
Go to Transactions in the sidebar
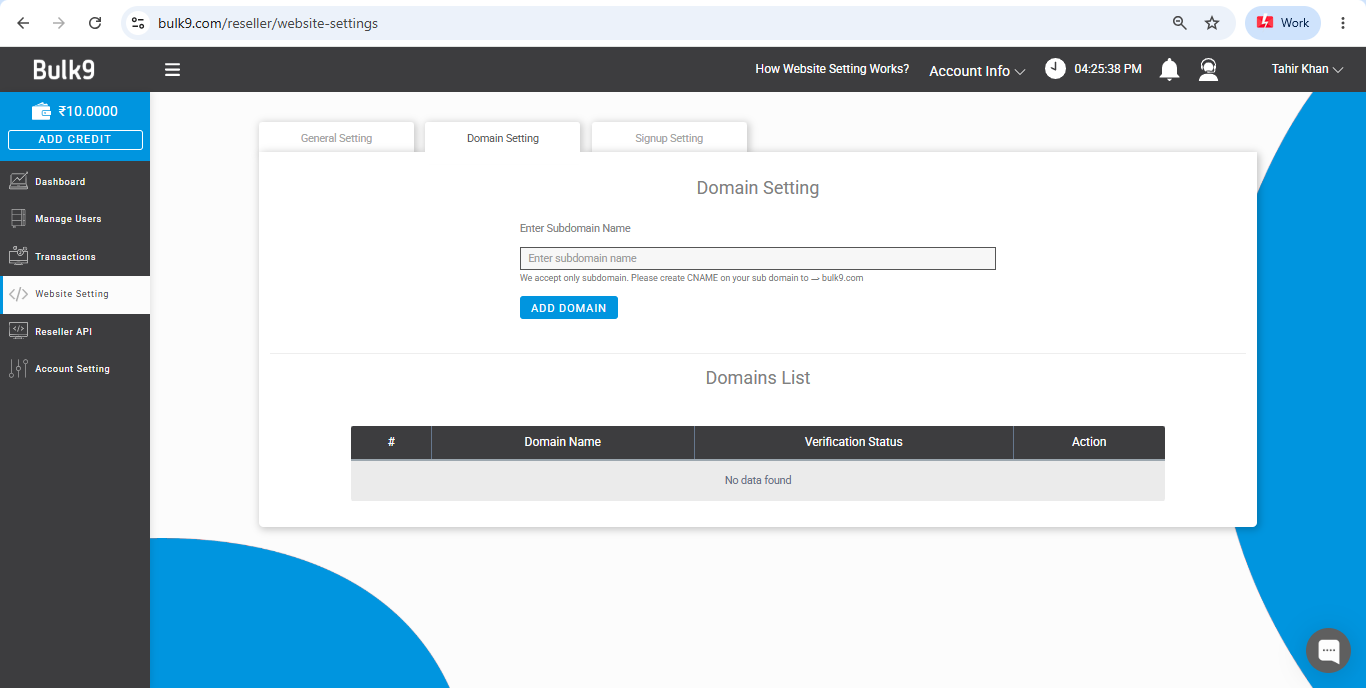pos(75,257)
